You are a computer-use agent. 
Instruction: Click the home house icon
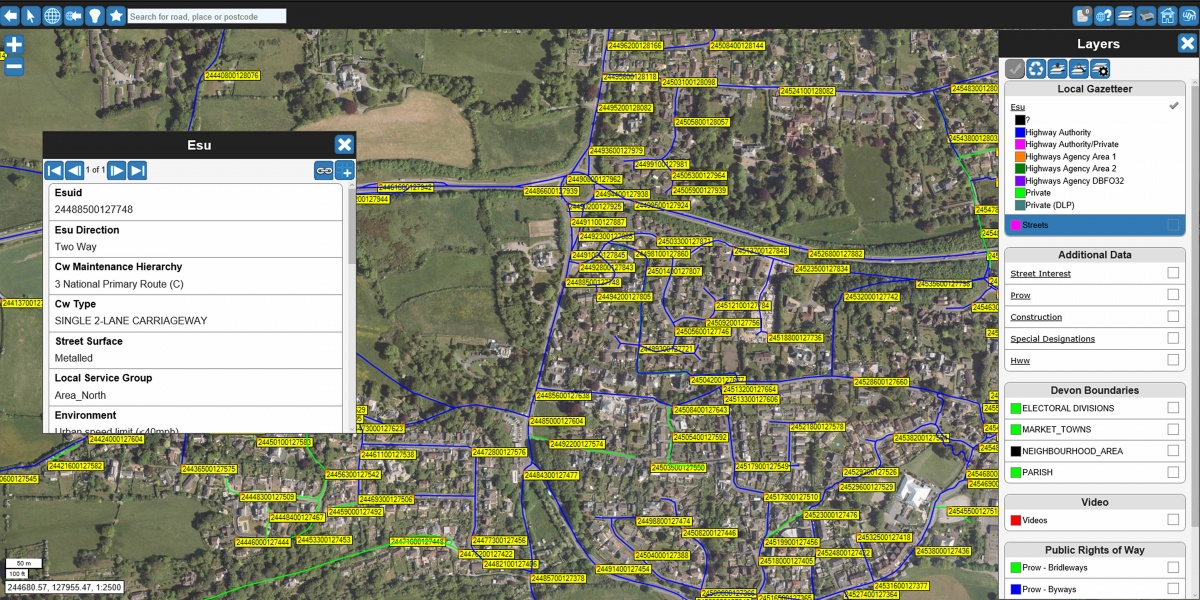pos(1167,15)
